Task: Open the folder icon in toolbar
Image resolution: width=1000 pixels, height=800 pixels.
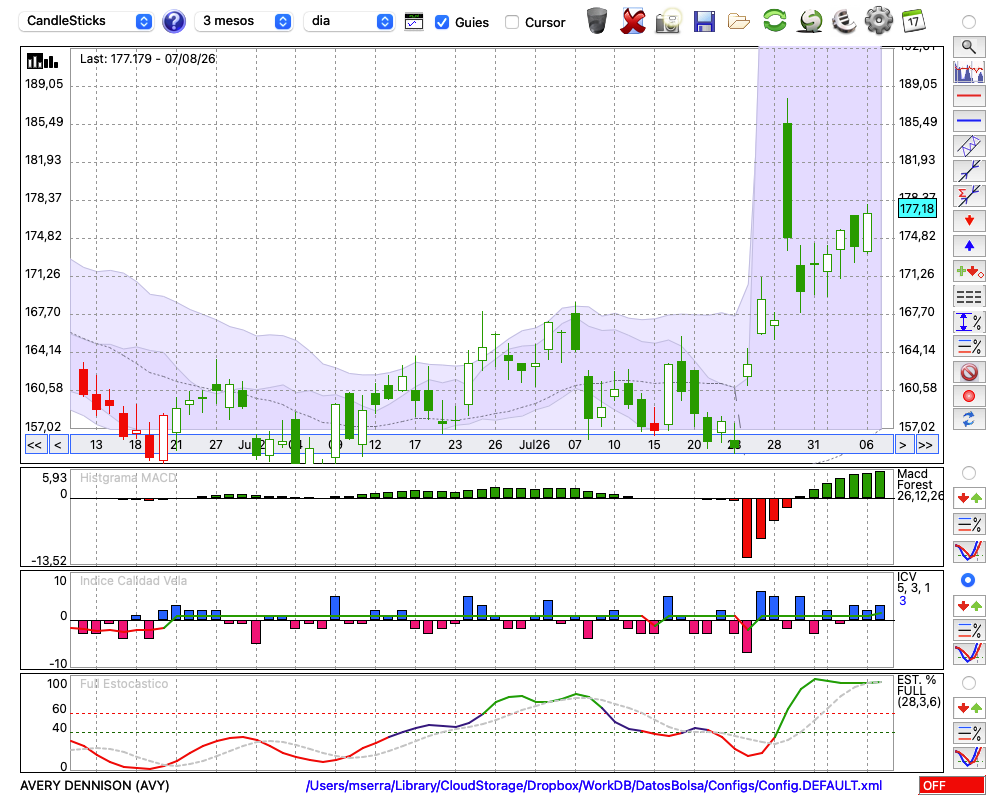Action: click(x=739, y=22)
